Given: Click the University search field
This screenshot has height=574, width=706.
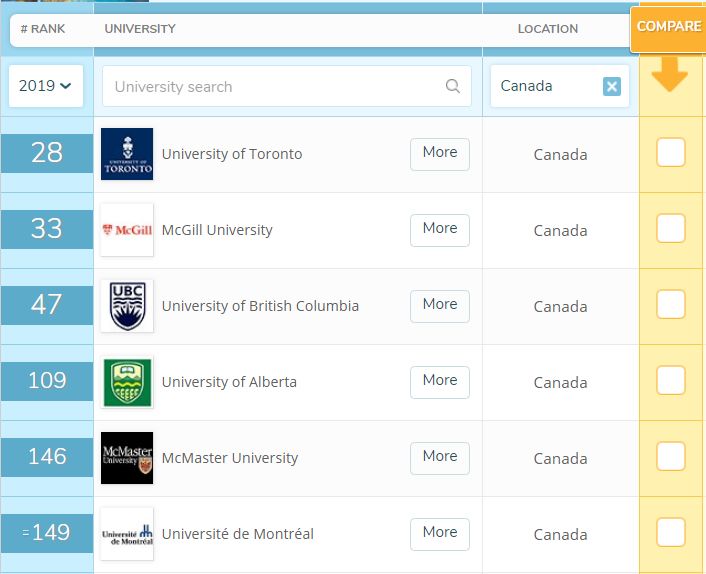Looking at the screenshot, I should 275,87.
